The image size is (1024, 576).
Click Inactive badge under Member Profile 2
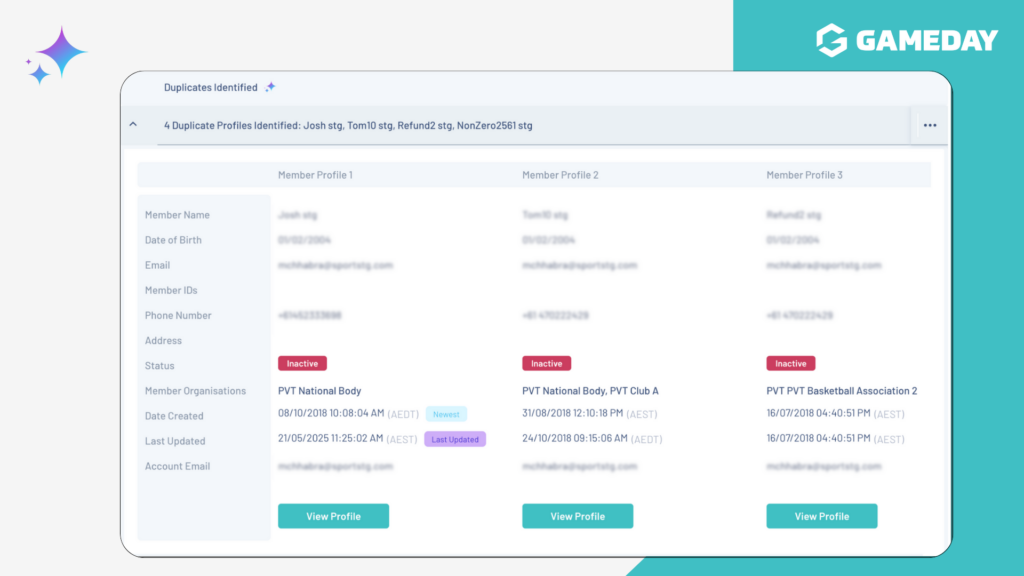[x=547, y=363]
